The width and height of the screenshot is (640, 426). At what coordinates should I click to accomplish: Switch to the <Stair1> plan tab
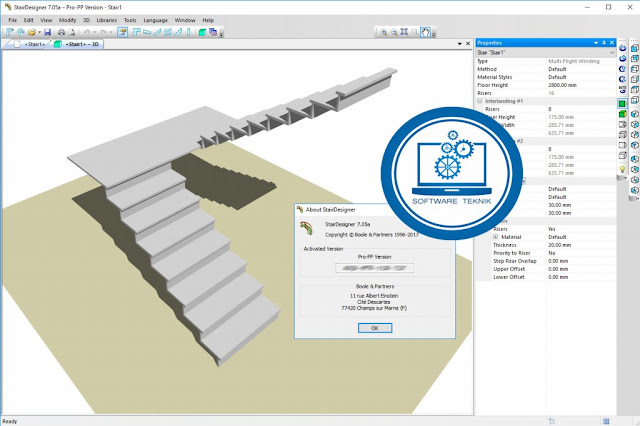(x=29, y=44)
